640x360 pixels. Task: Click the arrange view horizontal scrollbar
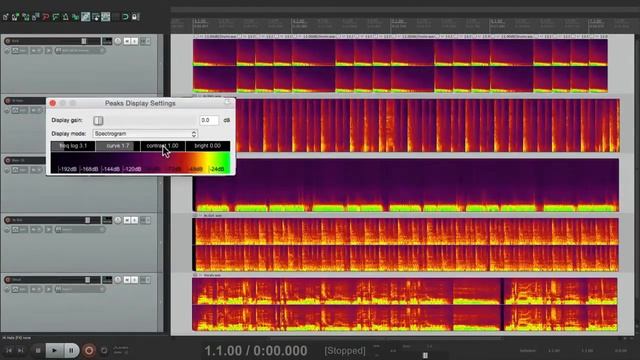pos(386,338)
